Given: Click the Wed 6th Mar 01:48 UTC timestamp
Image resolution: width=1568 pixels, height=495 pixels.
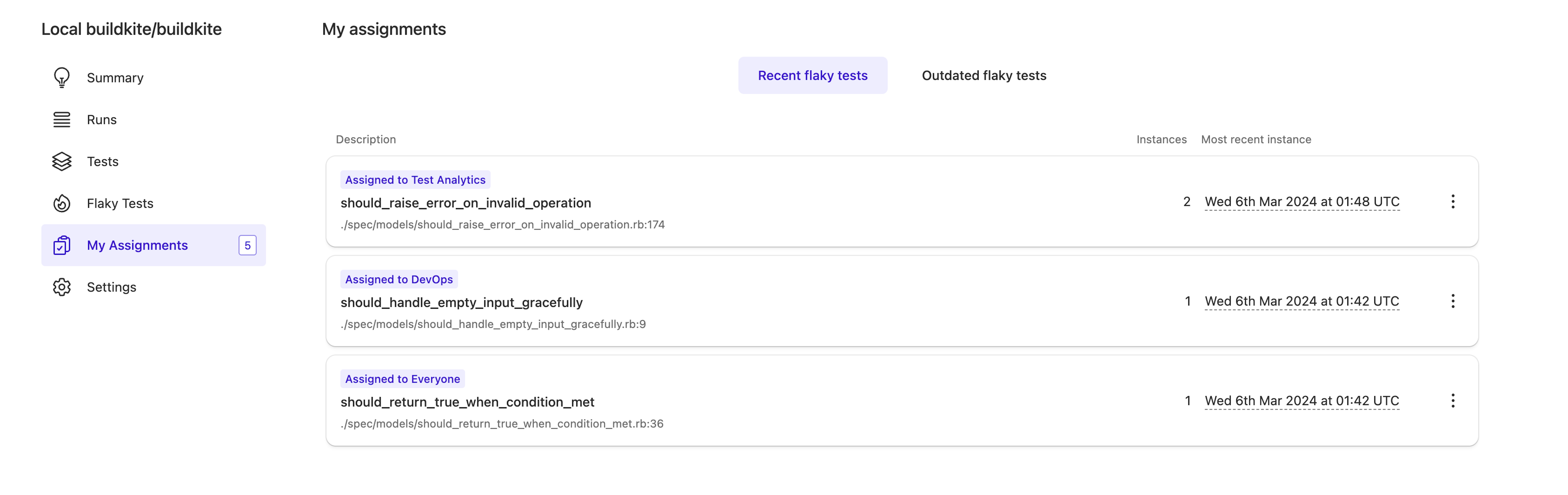Looking at the screenshot, I should [x=1302, y=201].
